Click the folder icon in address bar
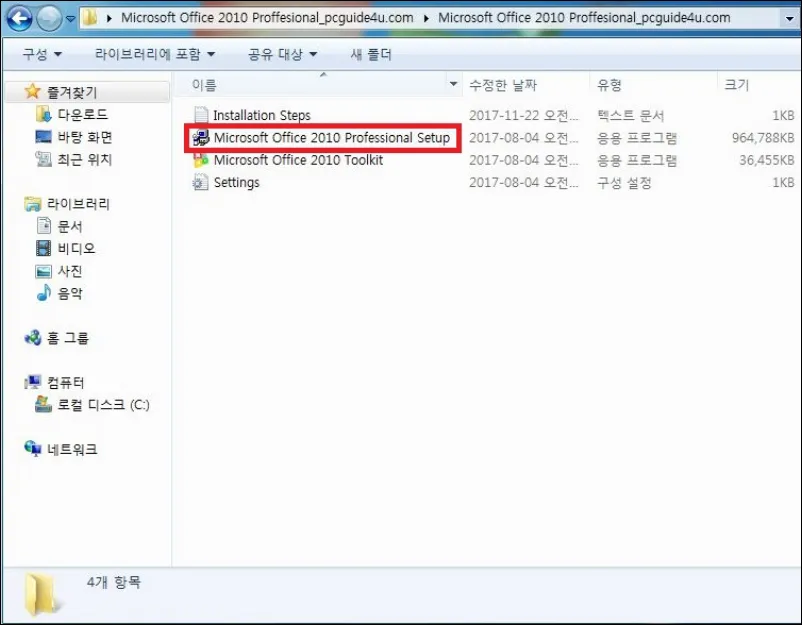Viewport: 802px width, 625px height. pos(90,18)
